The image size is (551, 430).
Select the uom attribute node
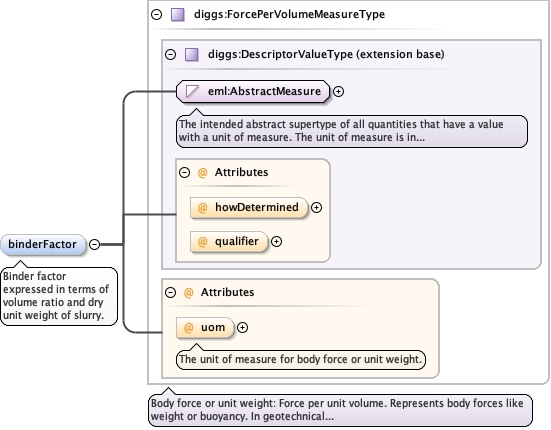coord(205,327)
